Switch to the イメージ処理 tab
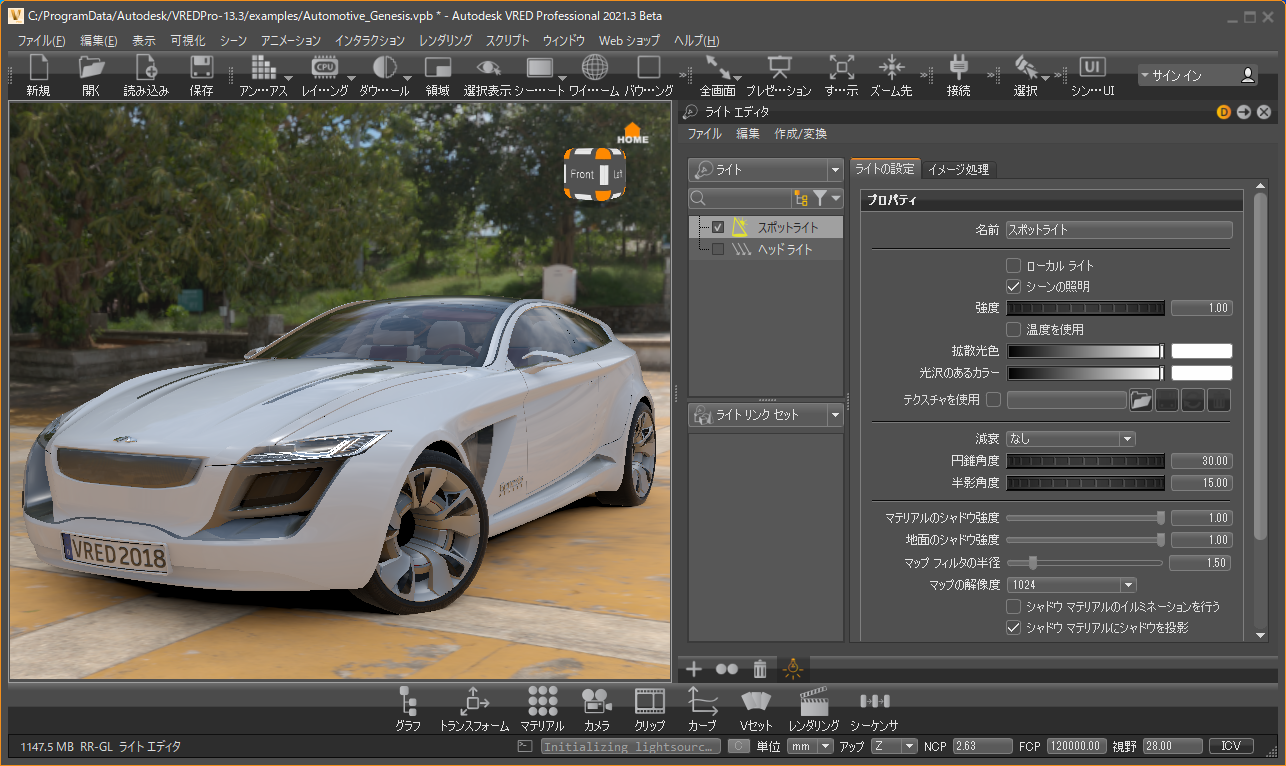This screenshot has height=766, width=1286. click(958, 169)
